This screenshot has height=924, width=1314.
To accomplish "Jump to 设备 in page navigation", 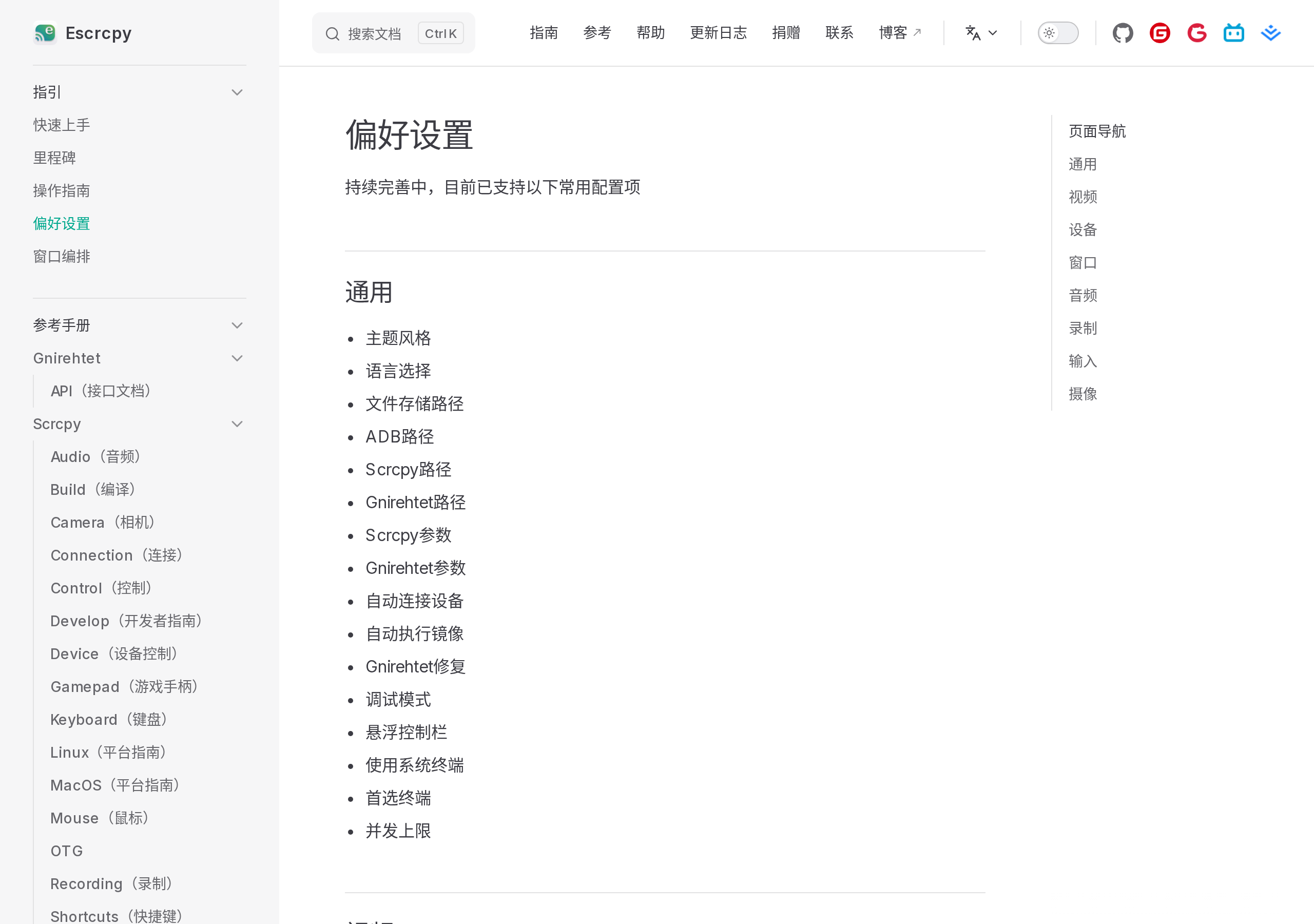I will pos(1082,230).
